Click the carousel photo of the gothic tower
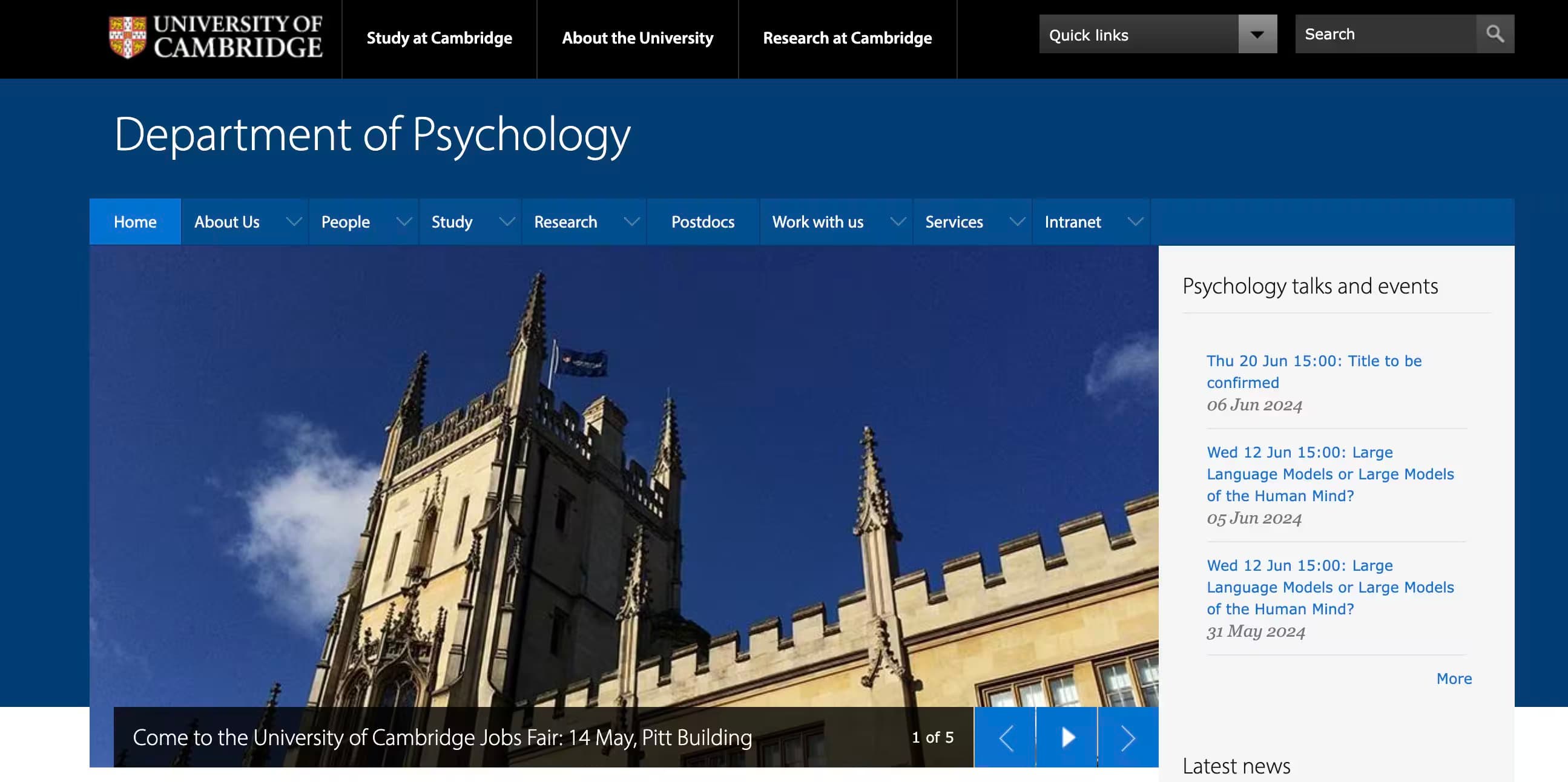1568x782 pixels. click(624, 476)
